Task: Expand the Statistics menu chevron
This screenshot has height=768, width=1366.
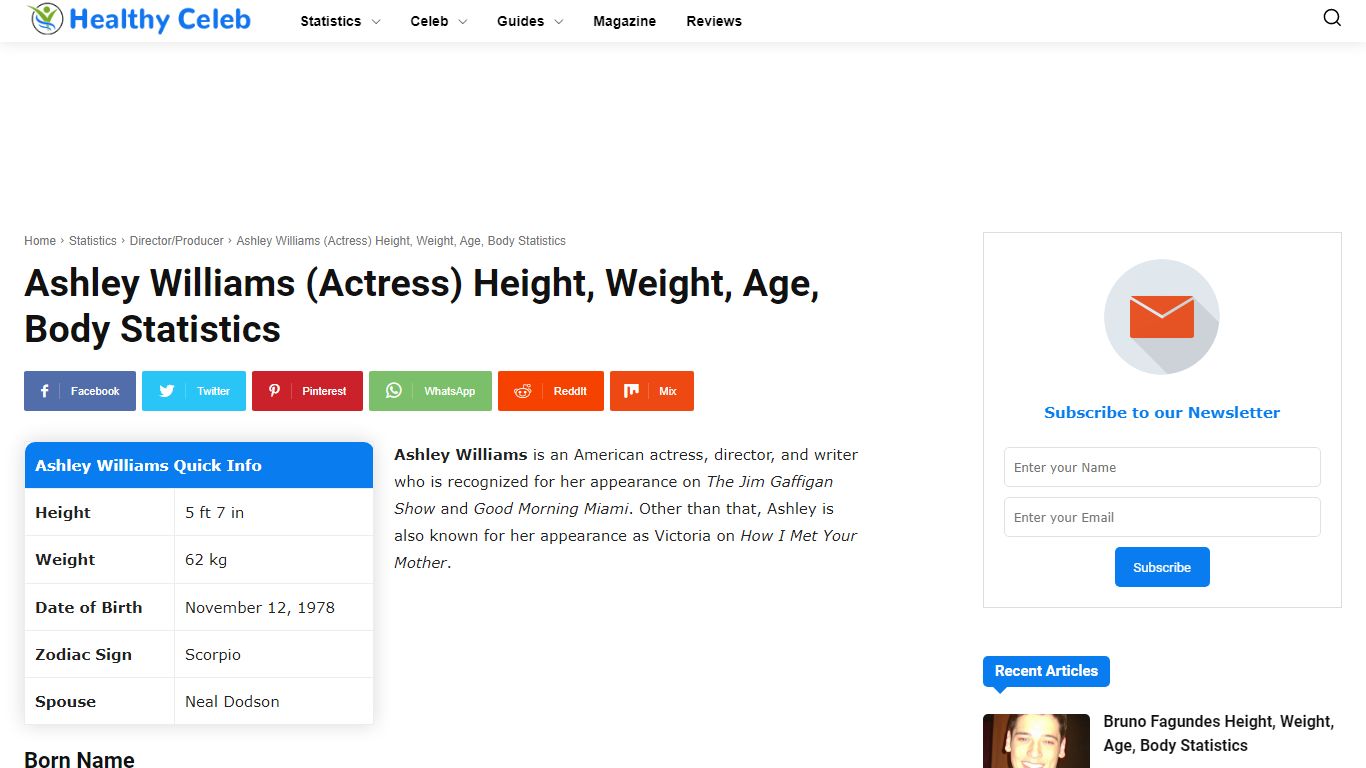Action: (376, 21)
